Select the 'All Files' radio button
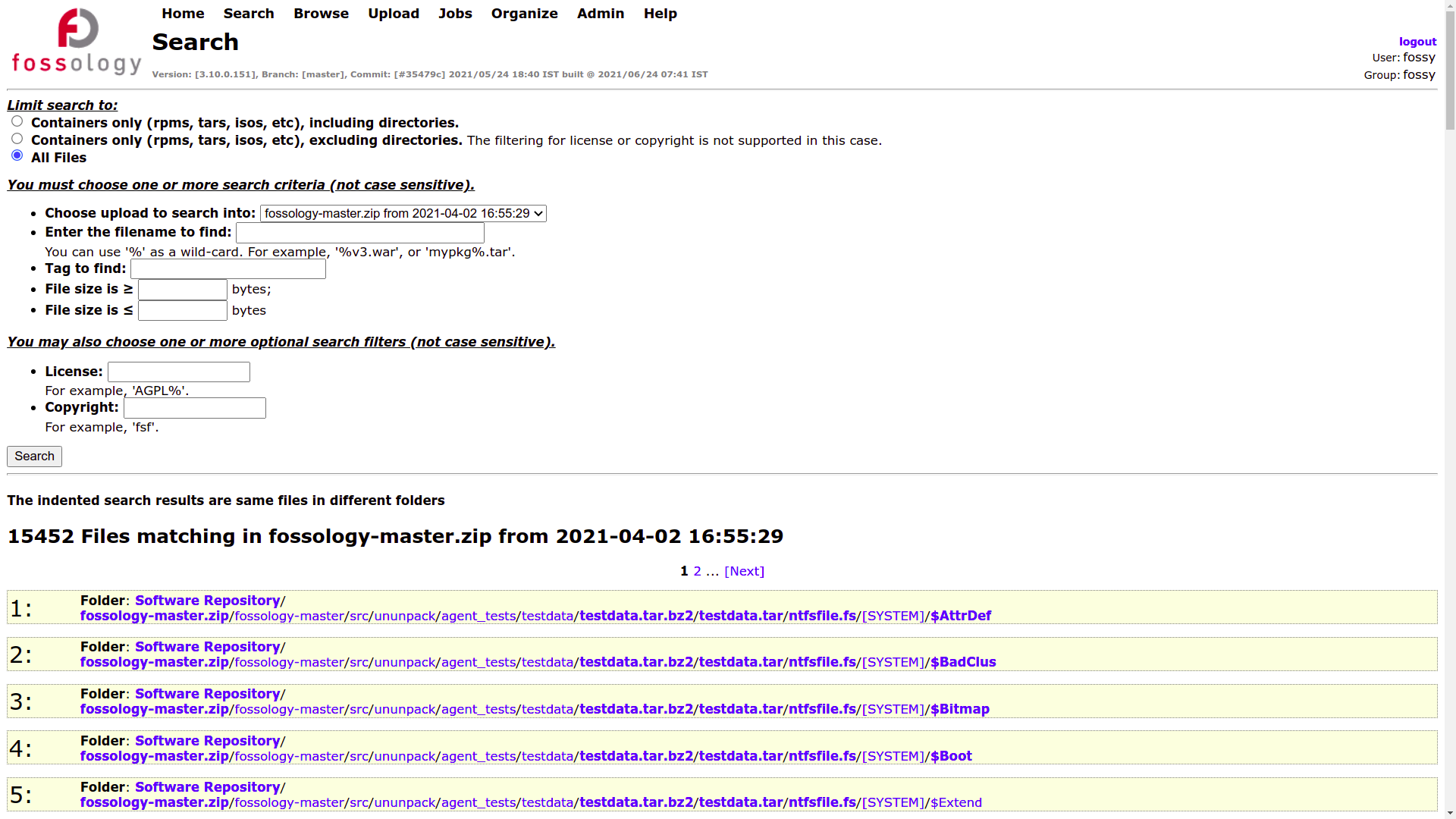The width and height of the screenshot is (1456, 819). [x=17, y=155]
